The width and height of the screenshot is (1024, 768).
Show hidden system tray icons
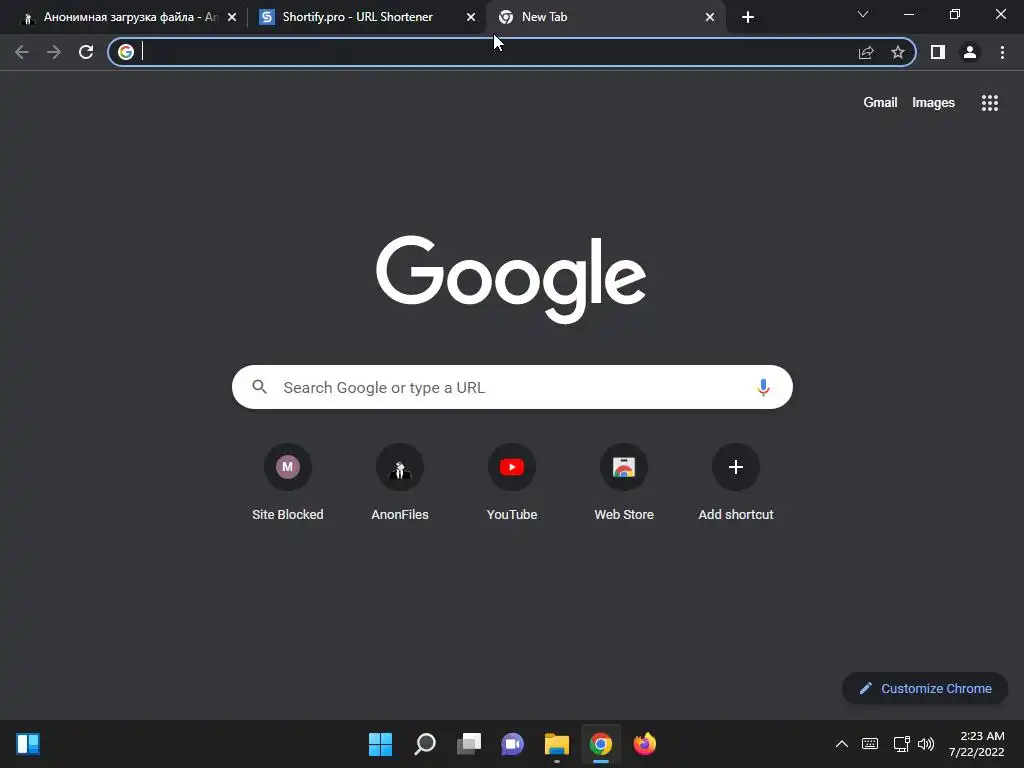[842, 744]
